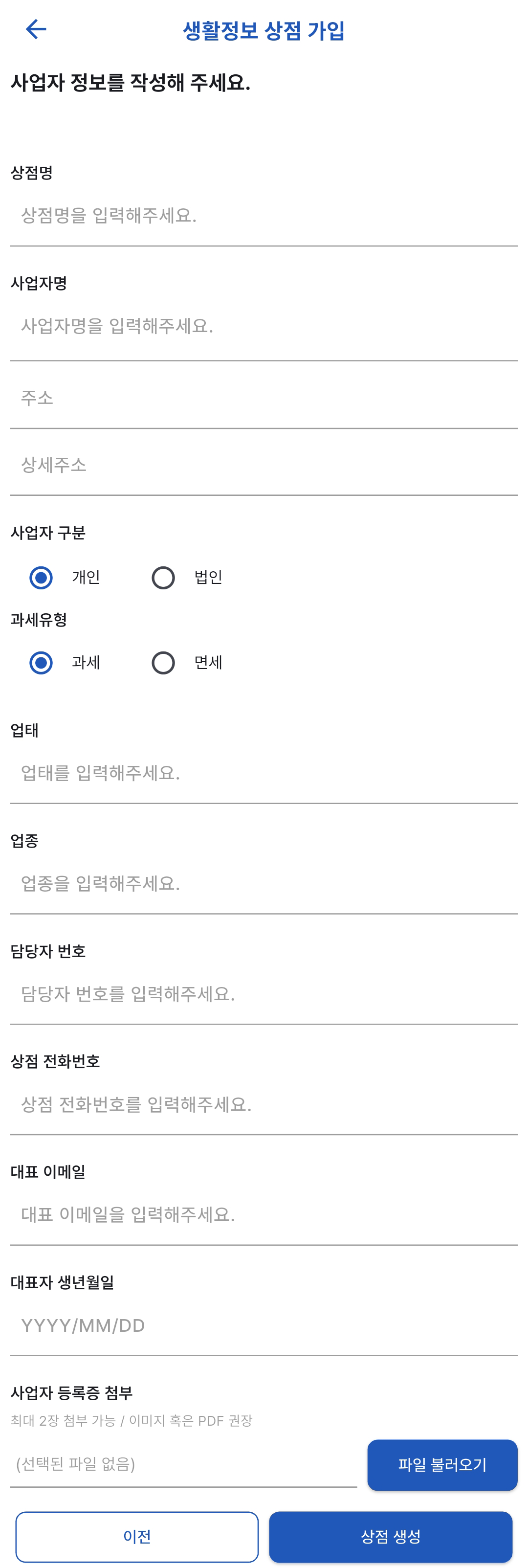Click the 업태 input field

tap(264, 773)
